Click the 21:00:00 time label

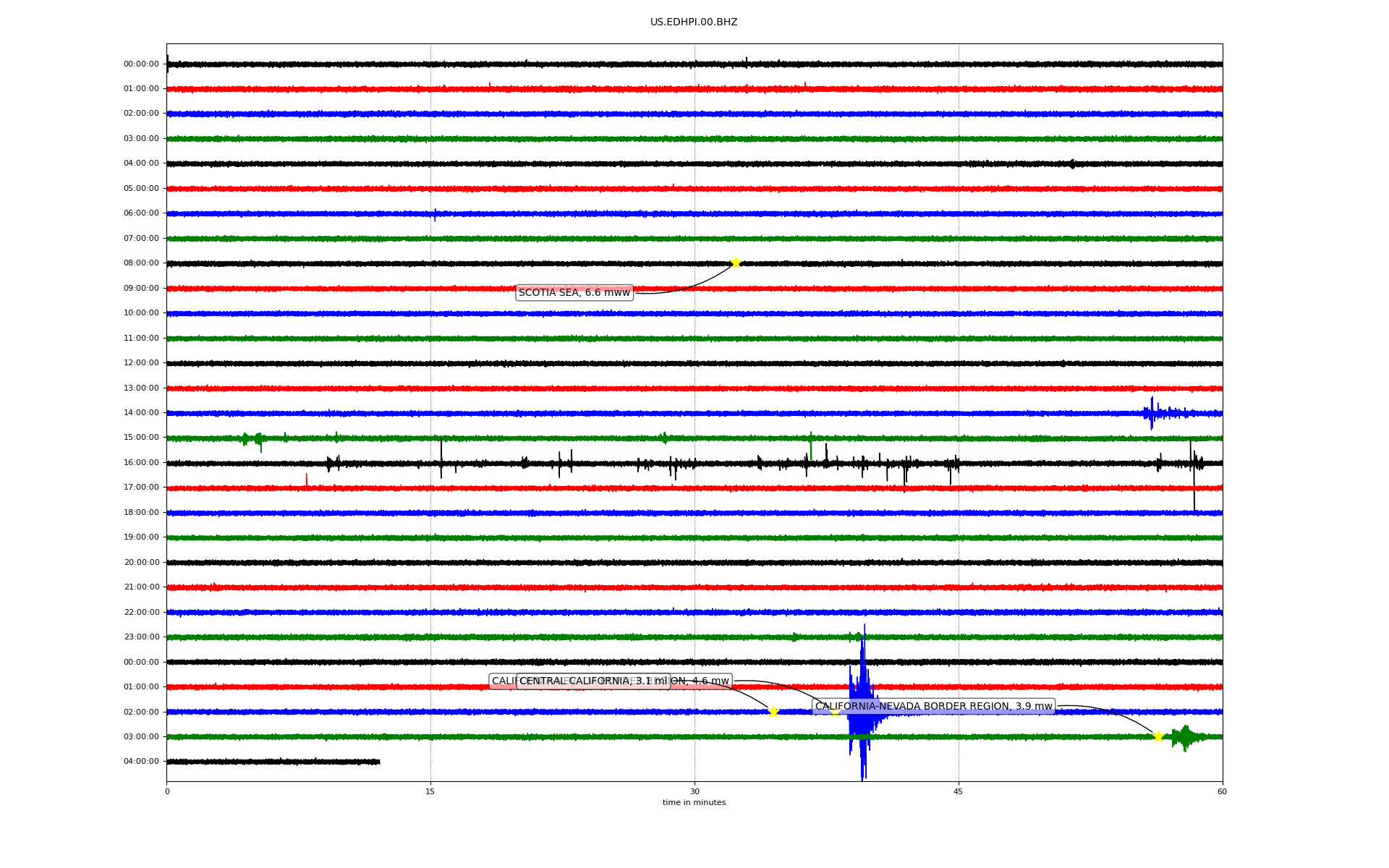click(141, 587)
